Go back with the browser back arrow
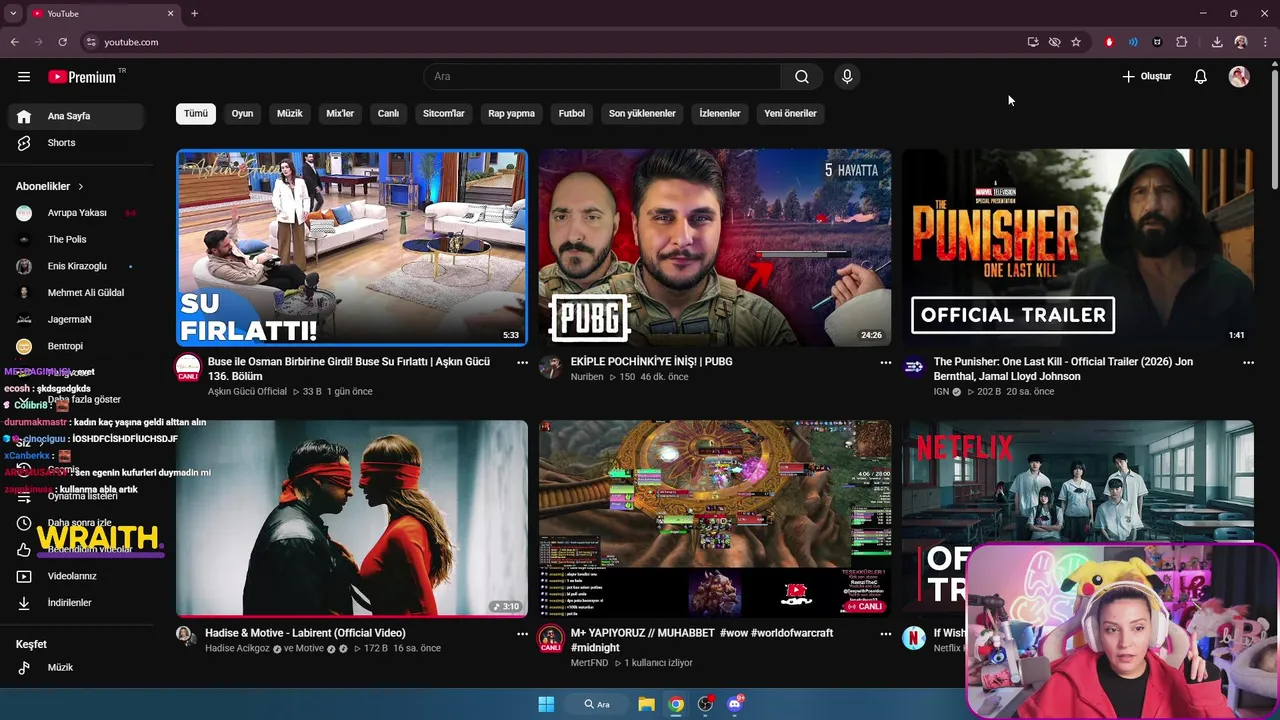 (x=14, y=42)
